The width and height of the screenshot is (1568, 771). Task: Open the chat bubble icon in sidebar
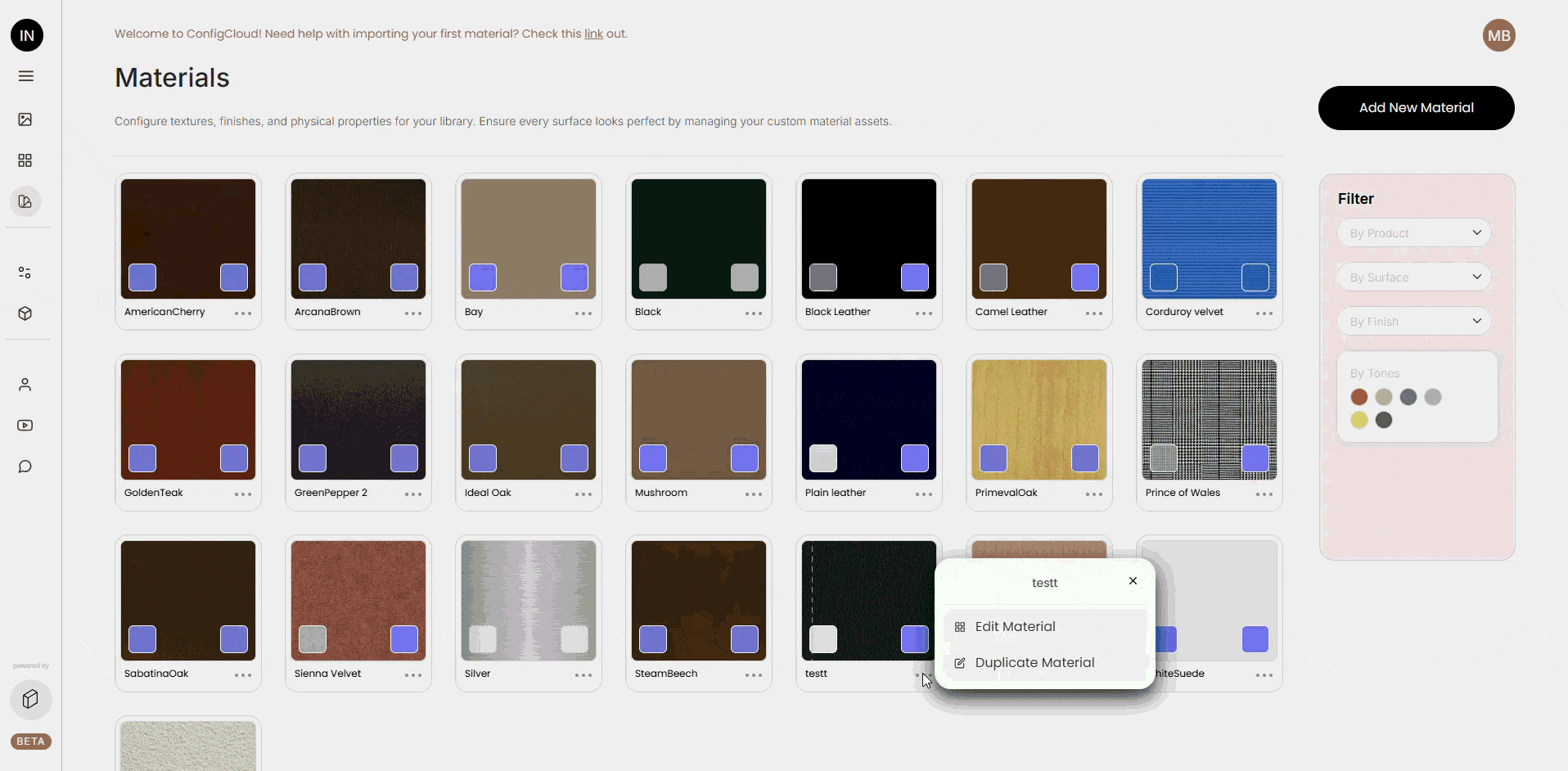pyautogui.click(x=25, y=467)
